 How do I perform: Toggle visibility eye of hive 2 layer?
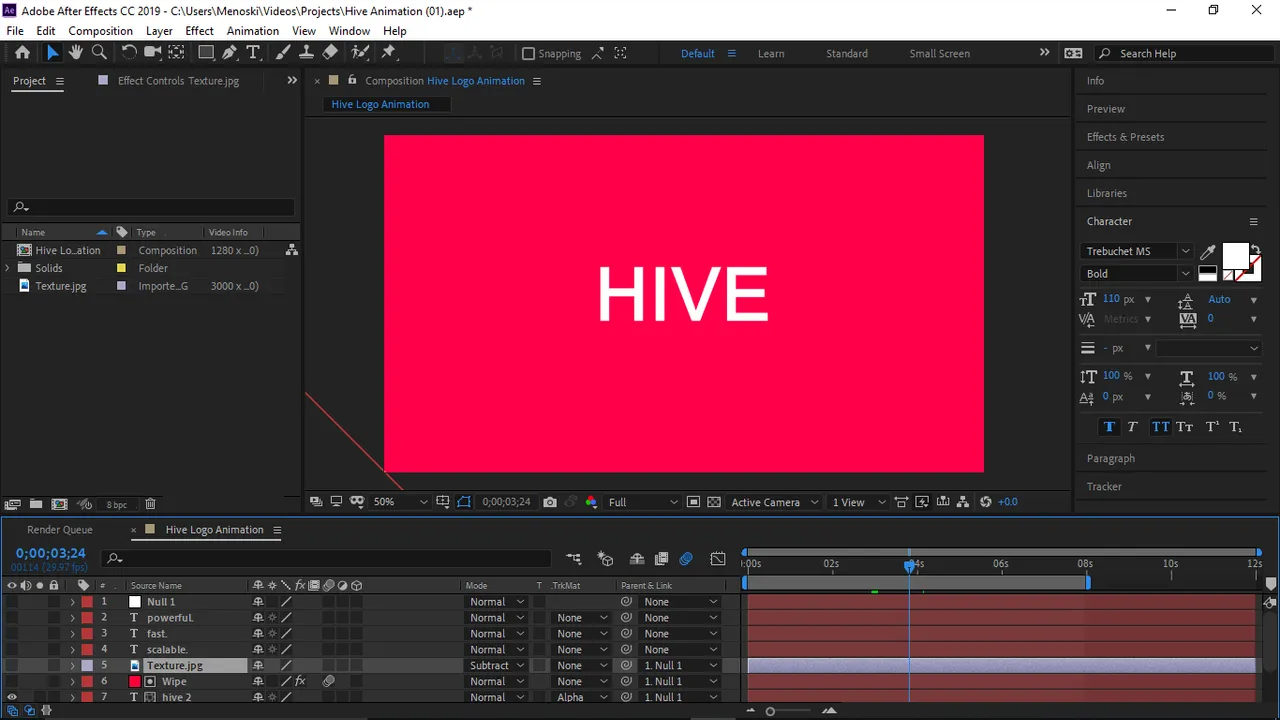tap(12, 697)
